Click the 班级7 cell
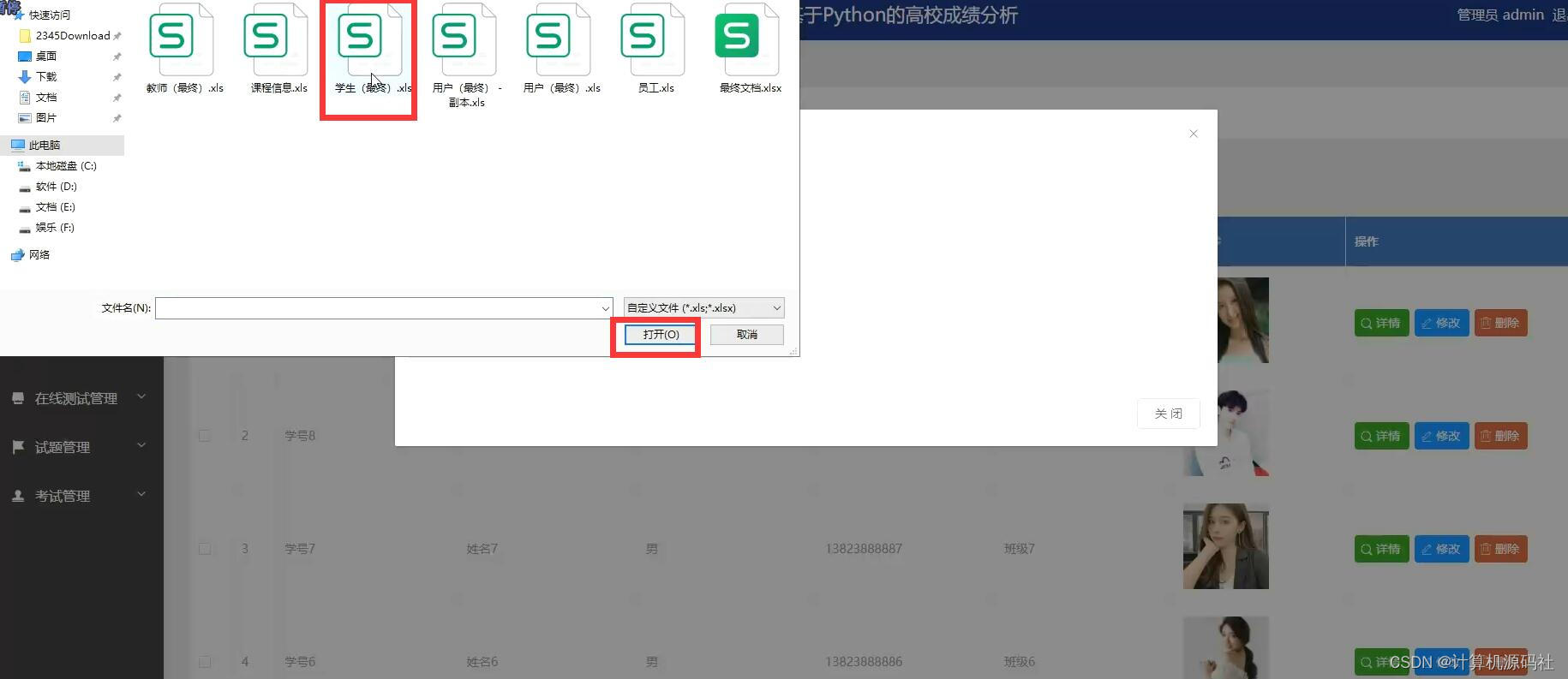 1020,548
